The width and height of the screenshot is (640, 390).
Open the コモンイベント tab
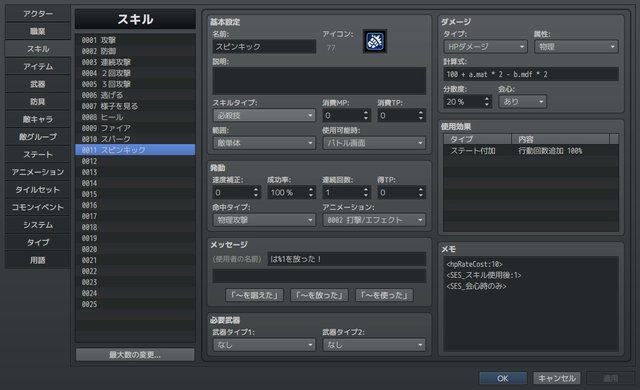click(x=38, y=207)
